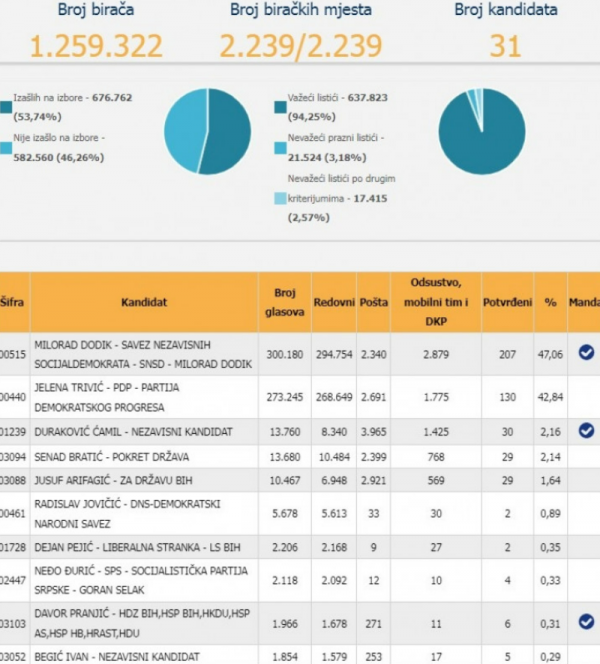Click the voter turnout pie chart
The width and height of the screenshot is (600, 664).
tap(208, 131)
